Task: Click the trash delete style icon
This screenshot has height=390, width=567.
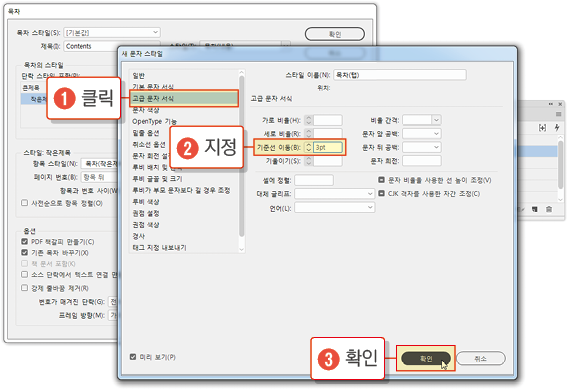Action: (x=549, y=209)
